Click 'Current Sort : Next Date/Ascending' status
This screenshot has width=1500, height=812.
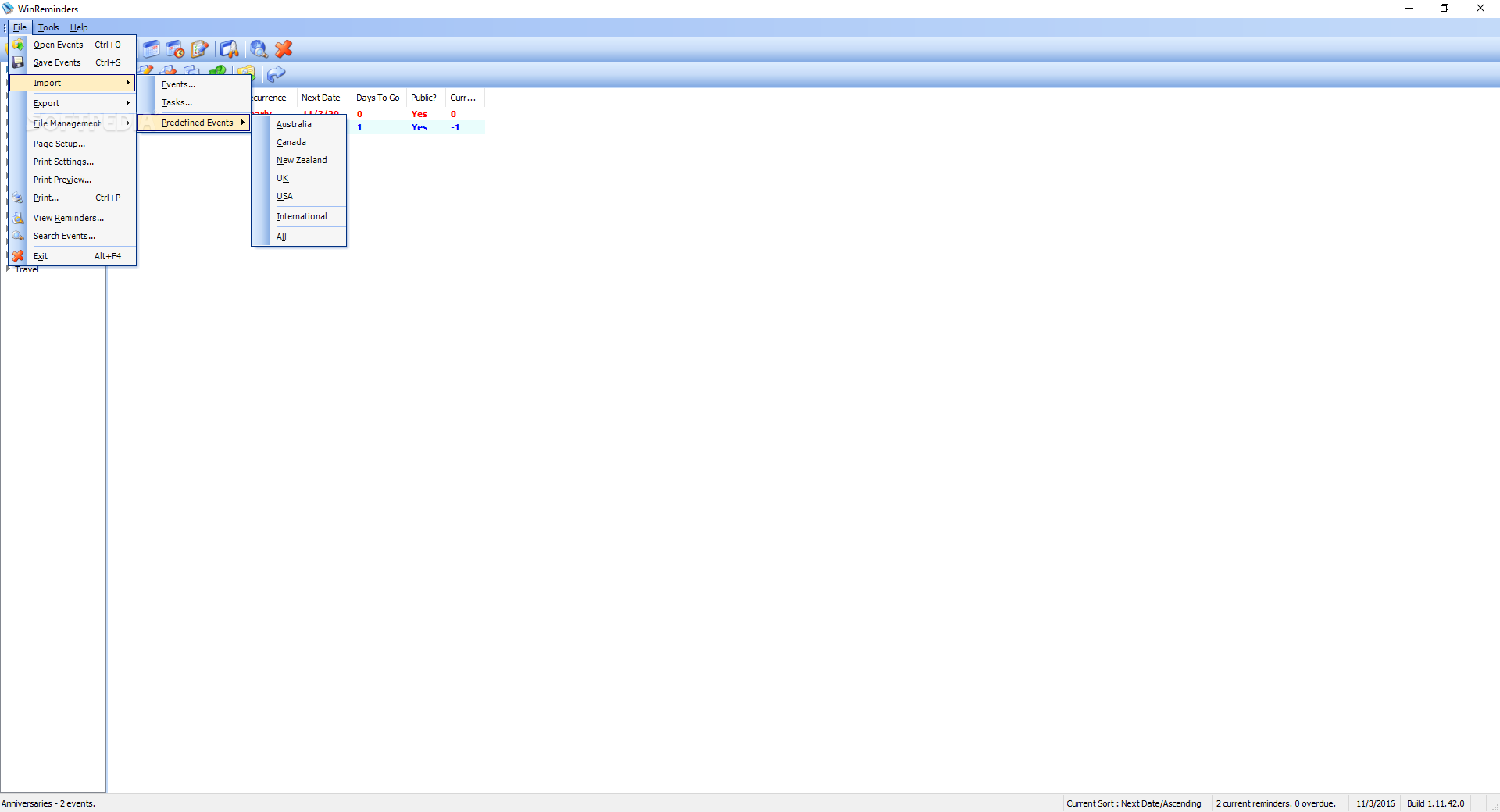1134,803
